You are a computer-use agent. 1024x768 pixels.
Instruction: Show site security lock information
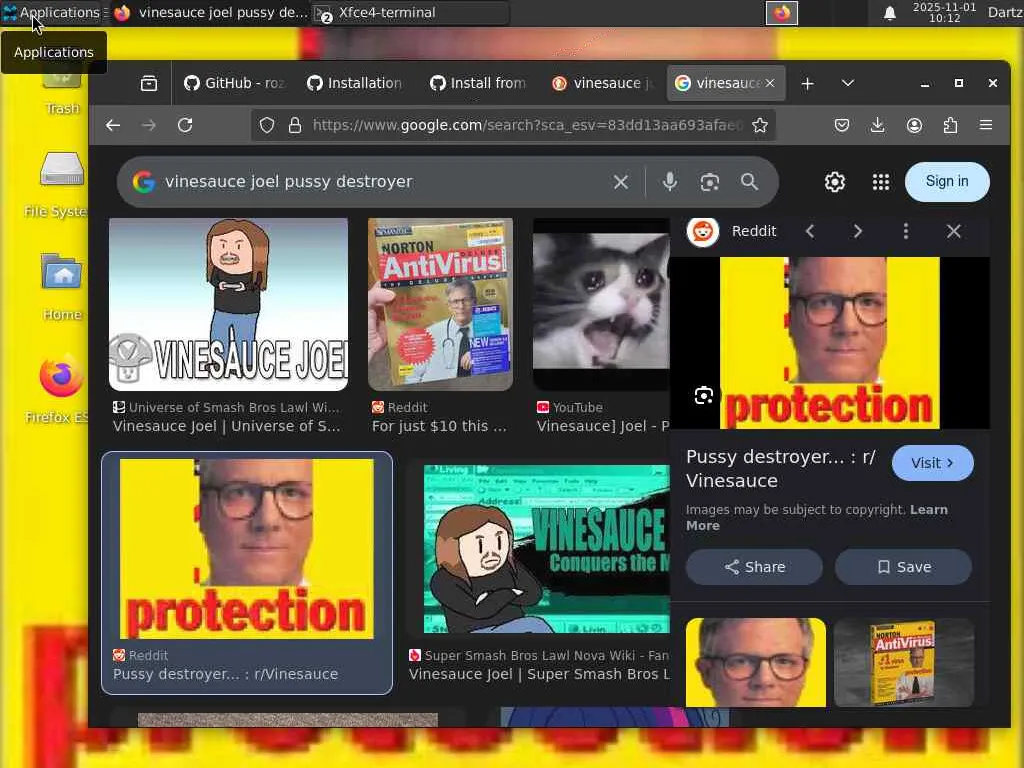coord(295,125)
